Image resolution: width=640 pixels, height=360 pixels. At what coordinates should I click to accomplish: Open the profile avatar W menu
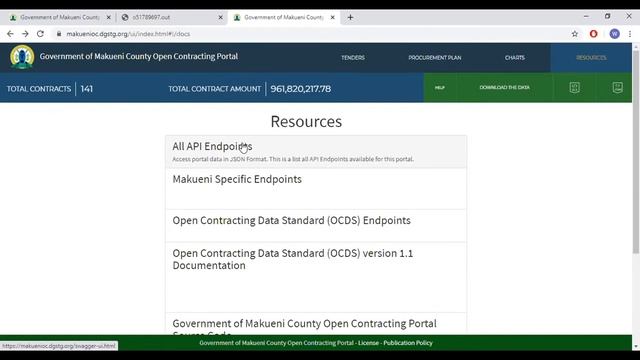614,34
